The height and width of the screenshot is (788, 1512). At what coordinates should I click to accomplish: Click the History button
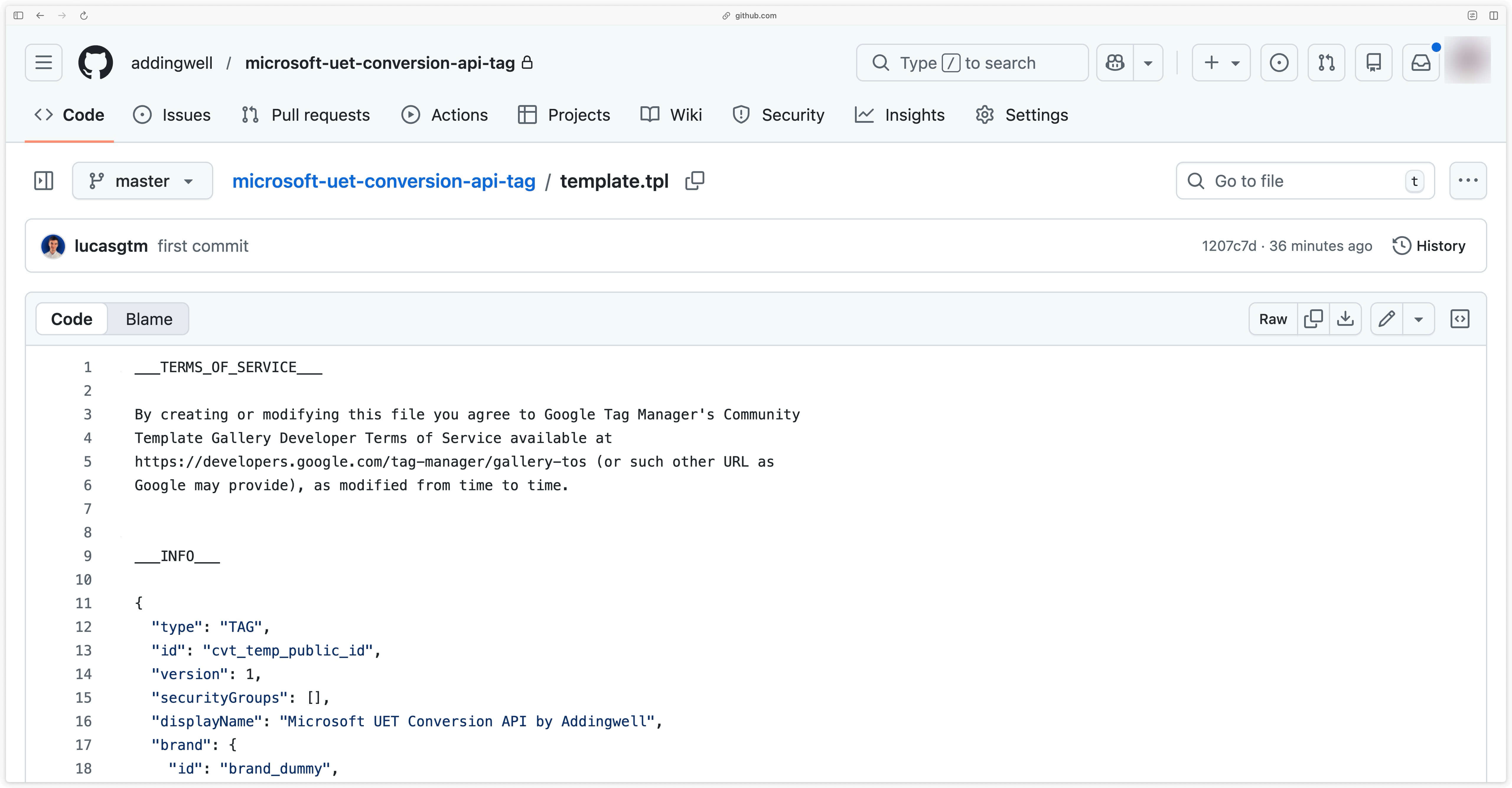pyautogui.click(x=1429, y=246)
